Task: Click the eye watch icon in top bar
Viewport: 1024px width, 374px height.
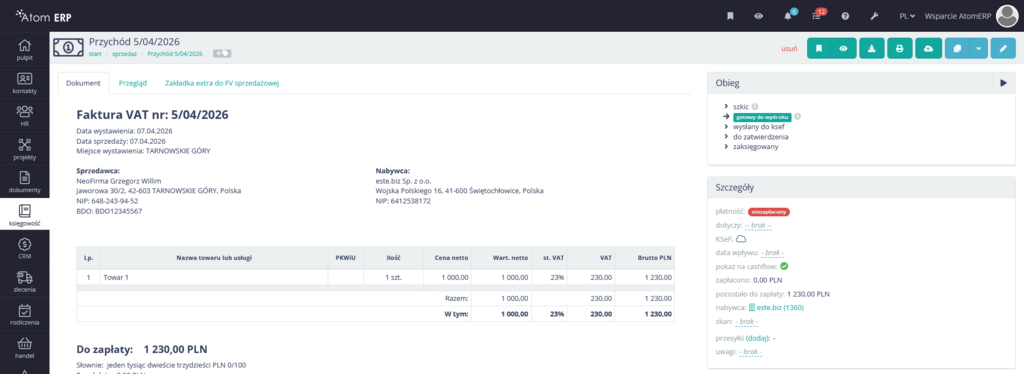Action: pyautogui.click(x=758, y=16)
